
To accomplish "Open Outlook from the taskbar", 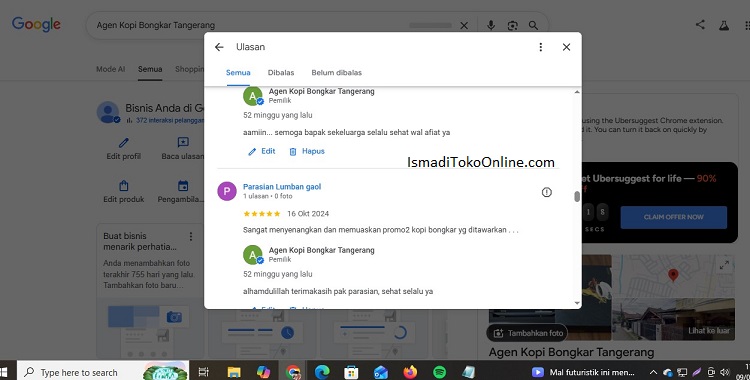I will (381, 372).
